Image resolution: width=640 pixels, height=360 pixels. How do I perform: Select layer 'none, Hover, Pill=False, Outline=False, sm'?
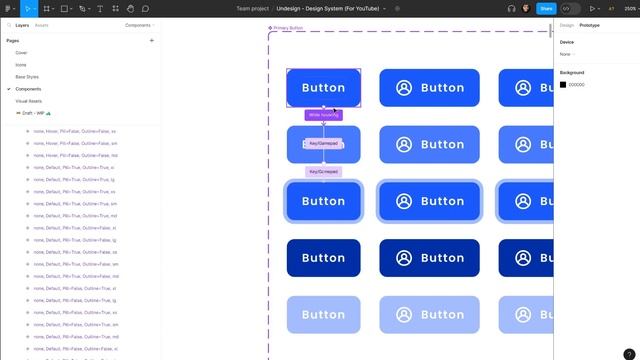(x=76, y=143)
